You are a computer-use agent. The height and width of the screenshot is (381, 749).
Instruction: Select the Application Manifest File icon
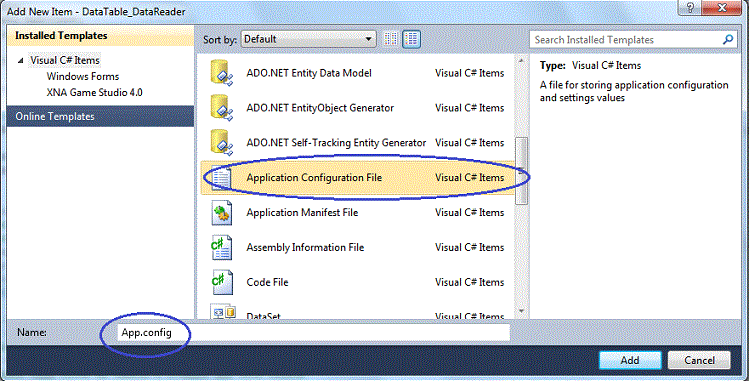click(222, 212)
